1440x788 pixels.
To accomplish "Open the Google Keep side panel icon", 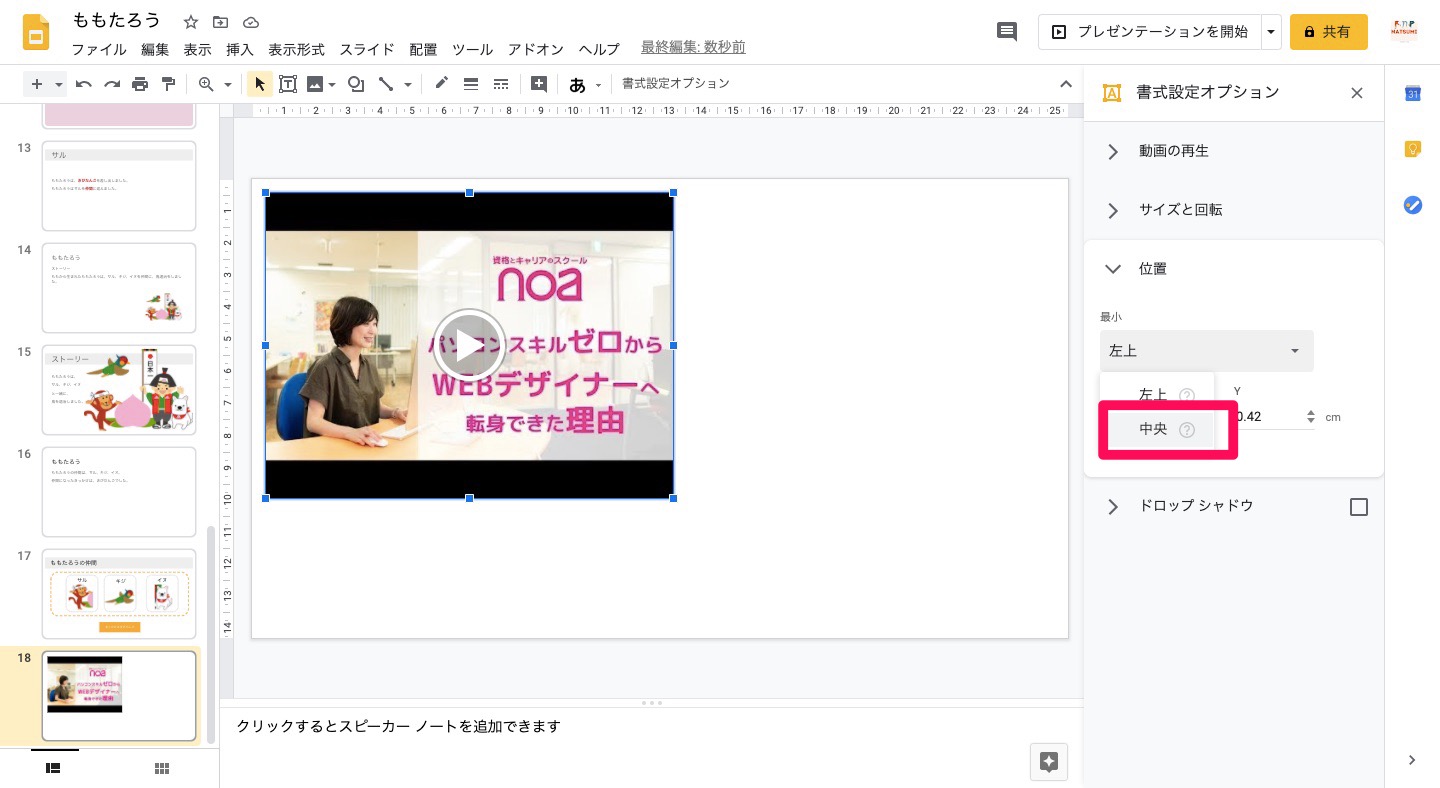I will coord(1413,149).
